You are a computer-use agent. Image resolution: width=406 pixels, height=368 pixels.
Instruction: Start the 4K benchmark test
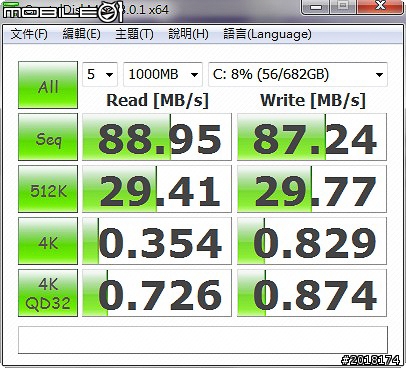click(x=48, y=241)
